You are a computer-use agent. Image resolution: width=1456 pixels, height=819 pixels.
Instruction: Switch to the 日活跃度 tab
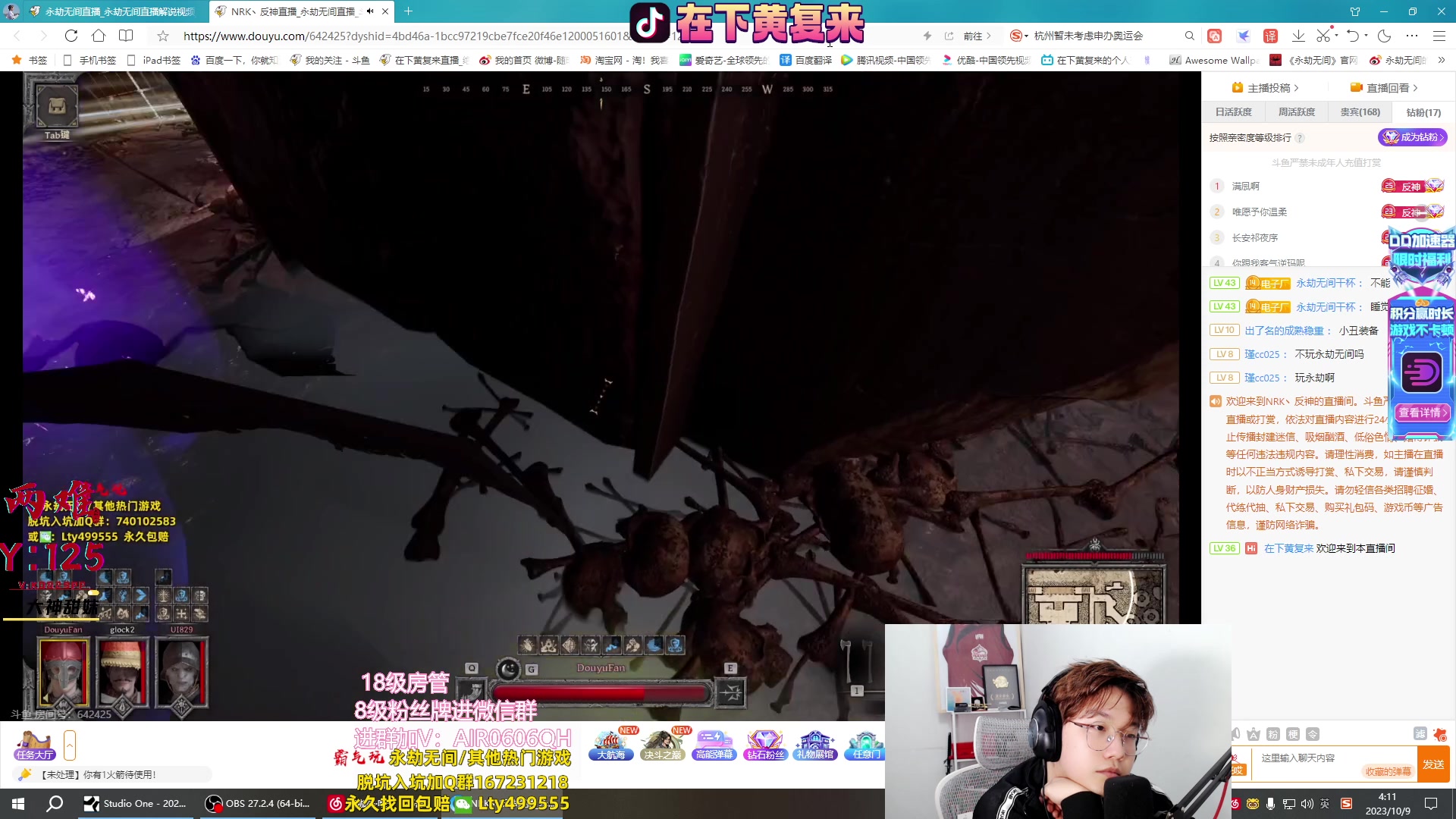click(1234, 112)
